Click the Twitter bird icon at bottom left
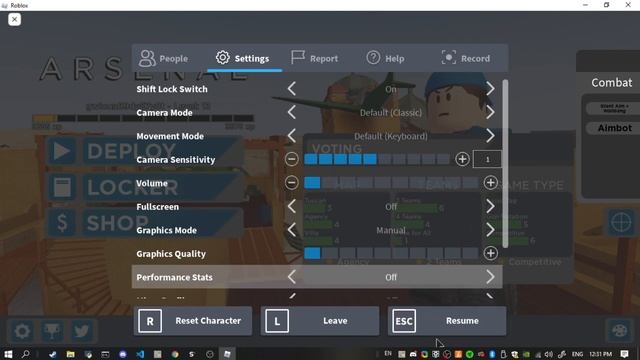 tap(82, 331)
